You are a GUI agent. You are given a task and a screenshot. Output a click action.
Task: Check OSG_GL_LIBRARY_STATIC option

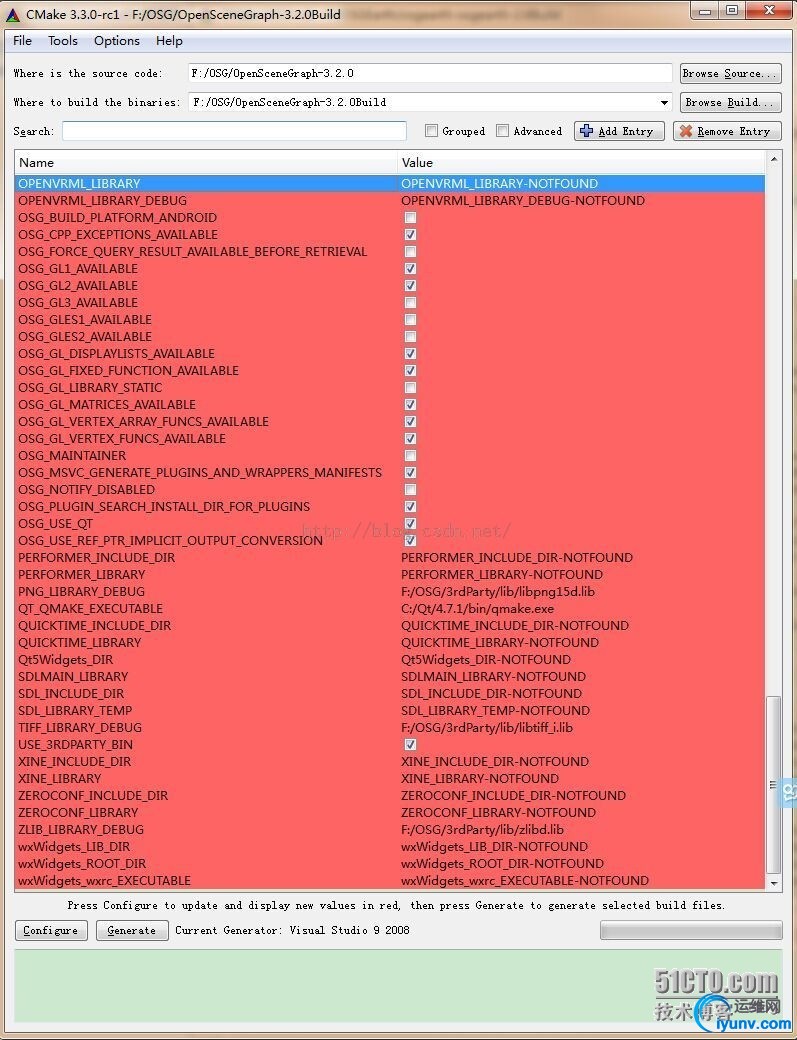click(410, 387)
